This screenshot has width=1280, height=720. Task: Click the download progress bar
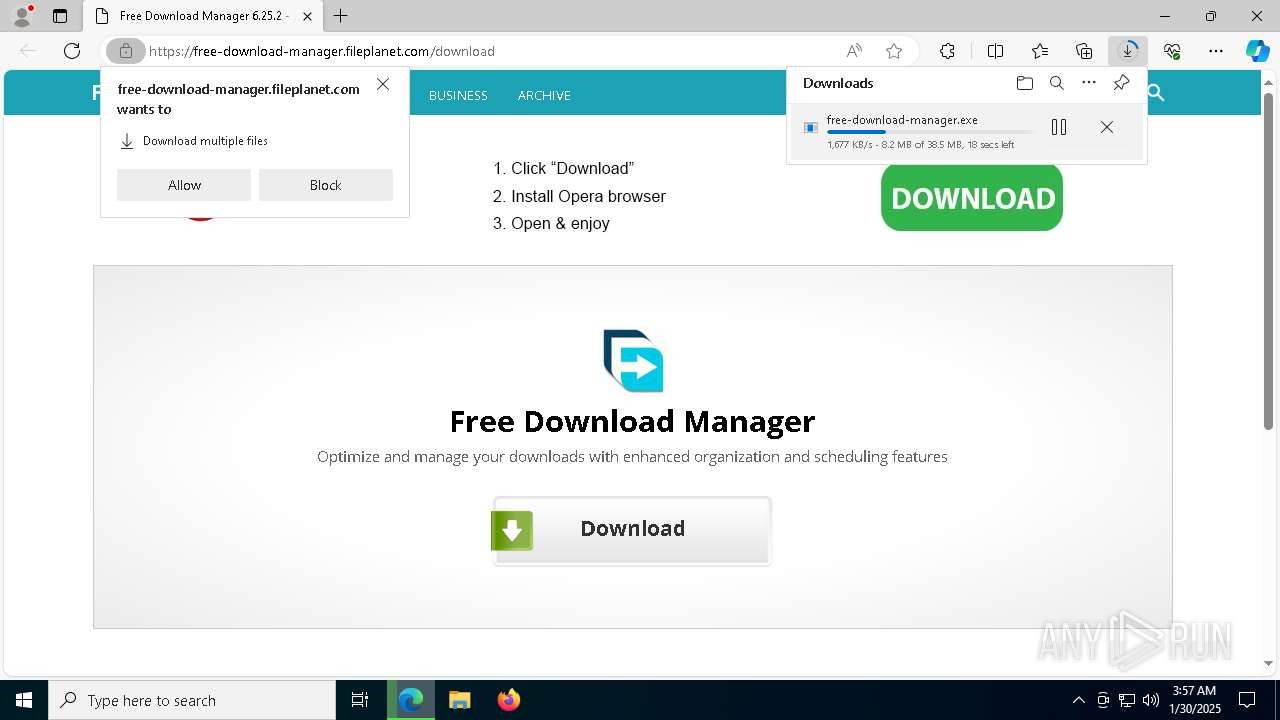point(930,132)
